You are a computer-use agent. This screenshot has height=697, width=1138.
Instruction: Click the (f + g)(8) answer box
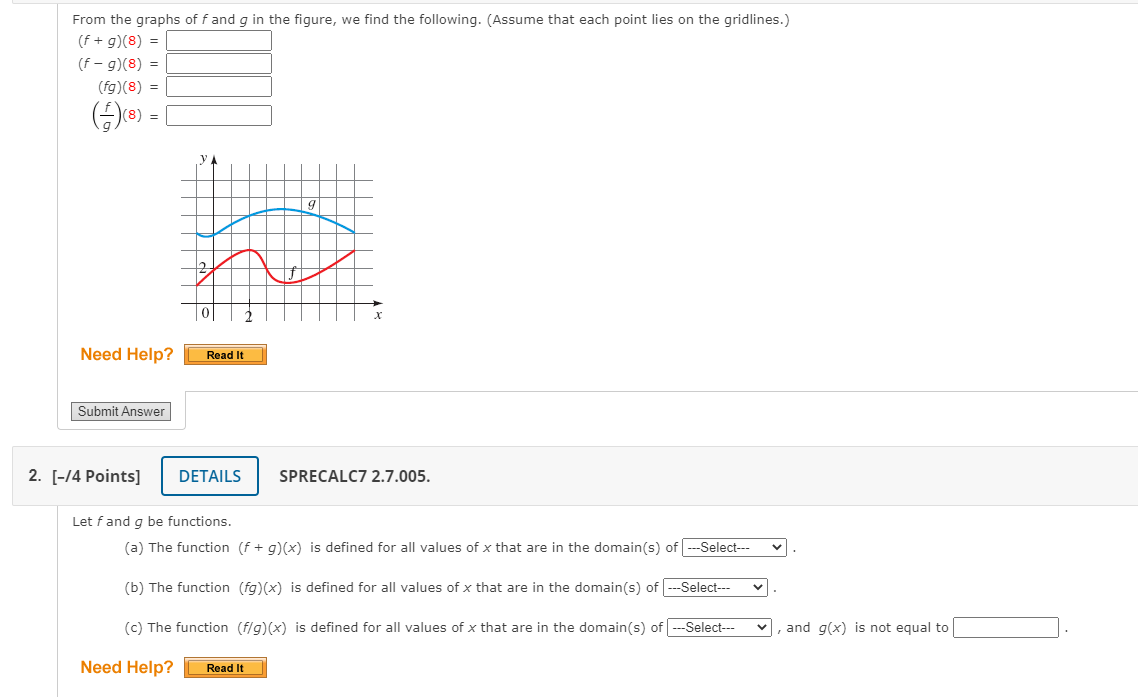(219, 40)
